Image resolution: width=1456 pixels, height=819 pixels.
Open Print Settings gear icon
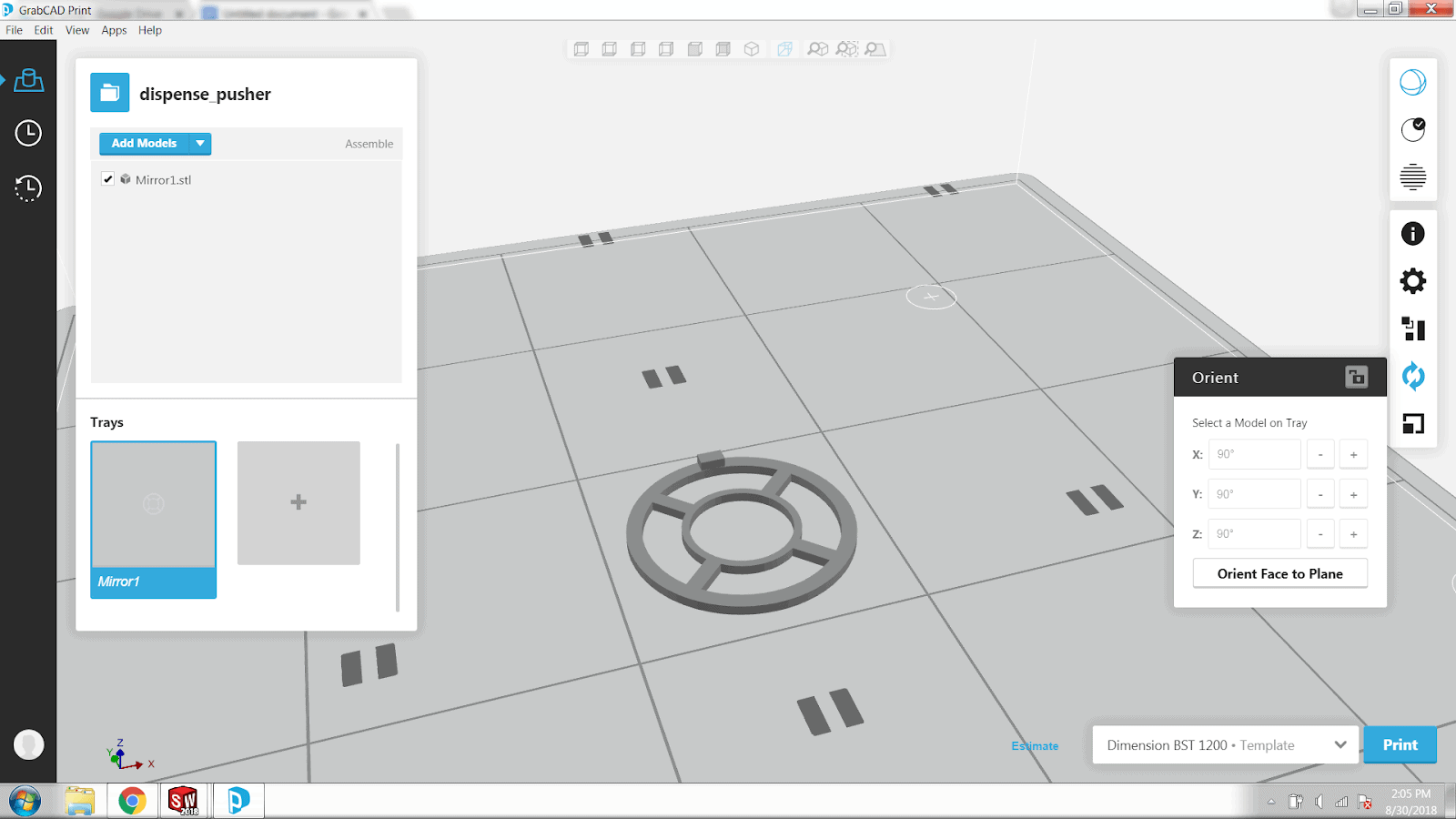point(1412,281)
